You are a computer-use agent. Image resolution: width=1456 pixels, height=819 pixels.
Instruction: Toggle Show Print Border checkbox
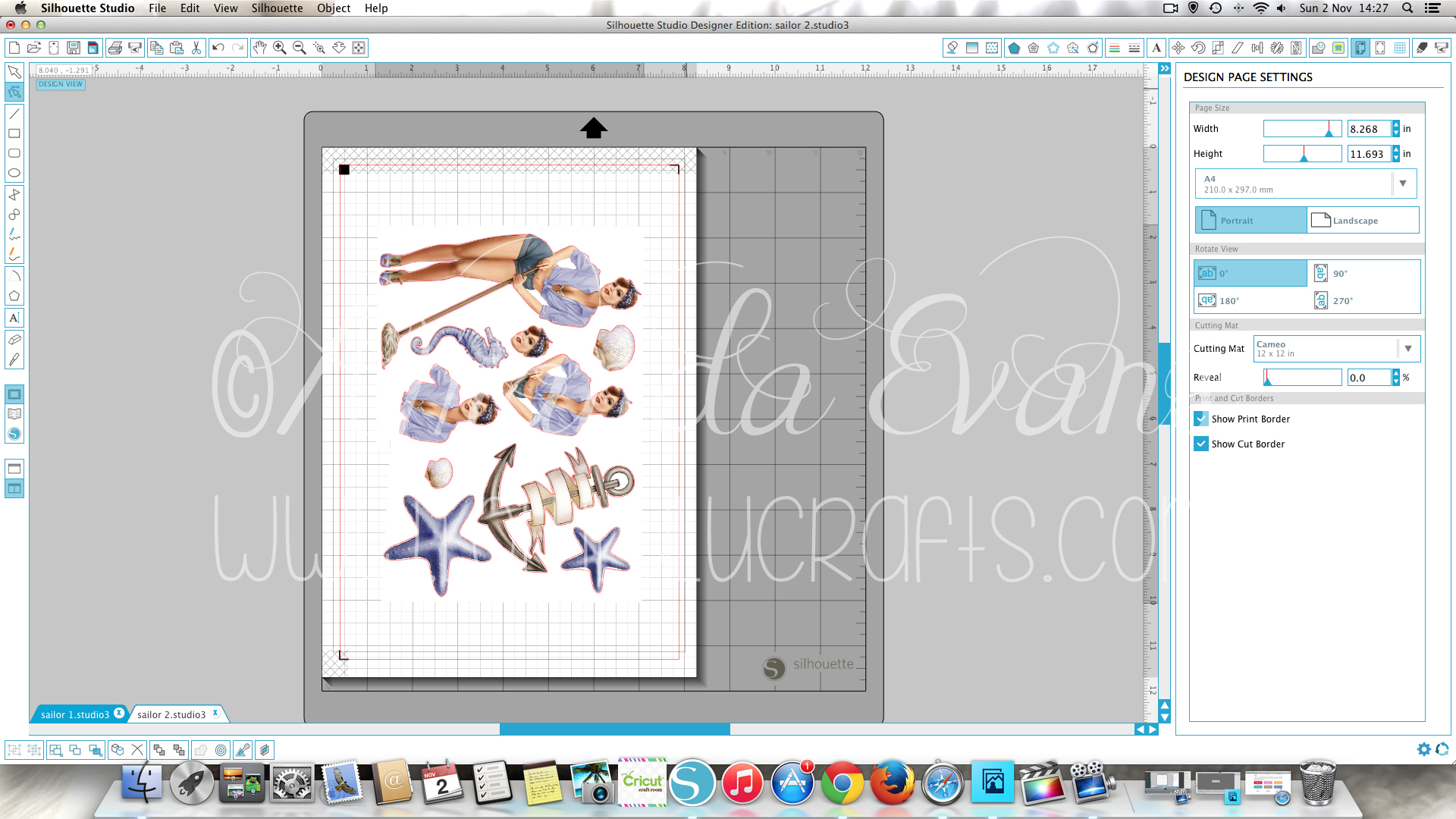pos(1201,419)
